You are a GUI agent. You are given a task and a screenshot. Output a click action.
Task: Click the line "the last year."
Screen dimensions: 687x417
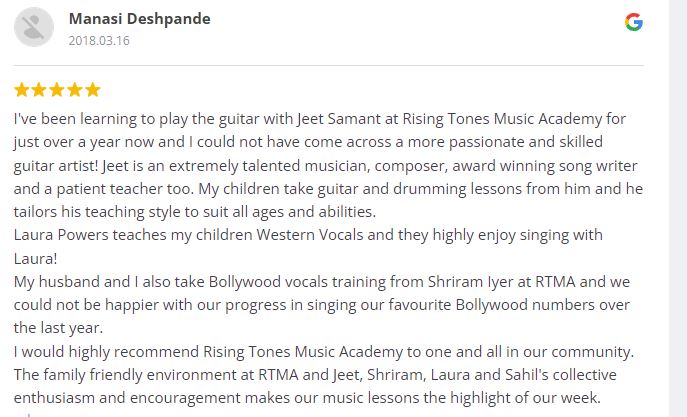click(x=58, y=328)
